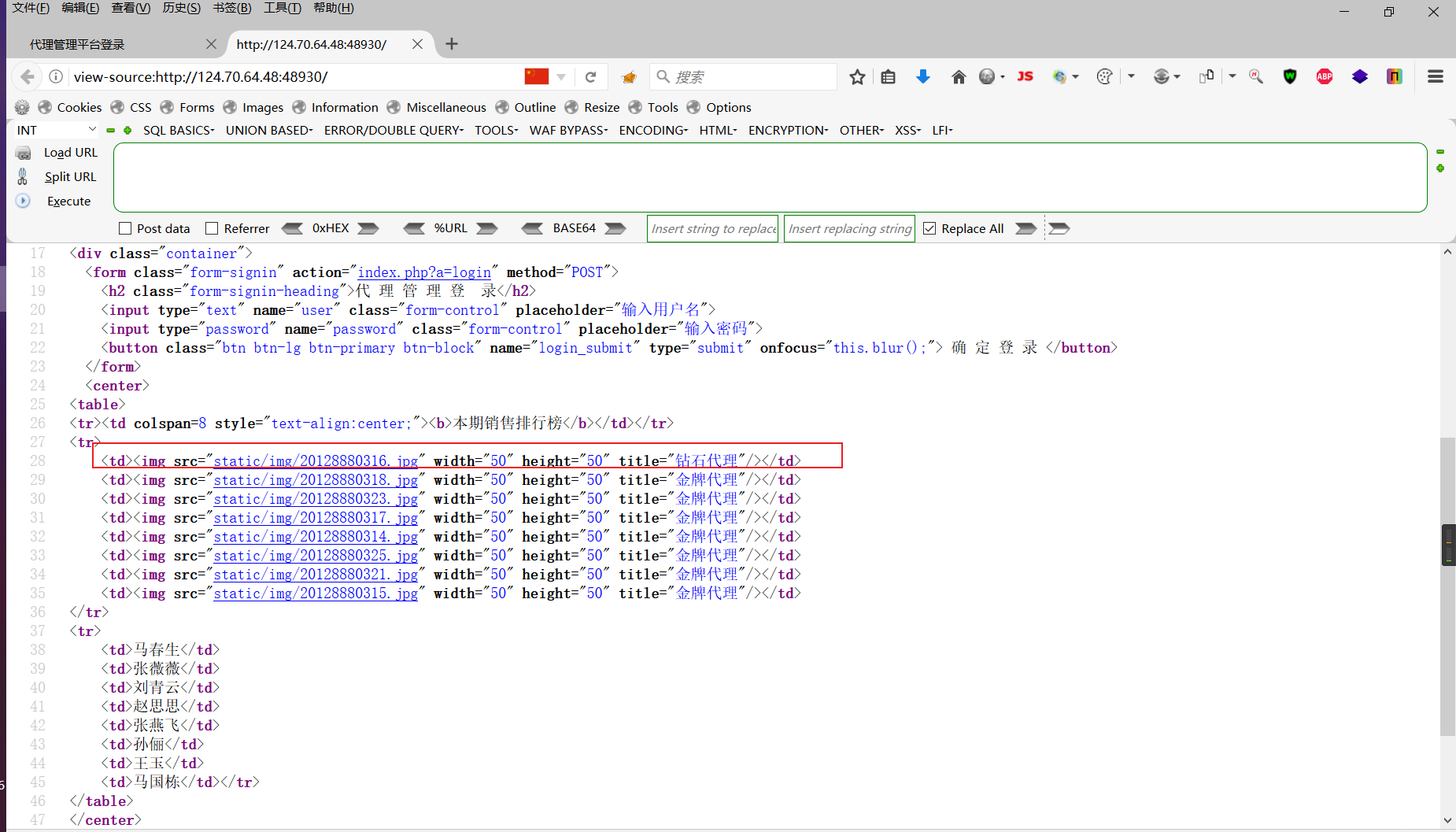Uncheck the Replace All option

pyautogui.click(x=930, y=227)
